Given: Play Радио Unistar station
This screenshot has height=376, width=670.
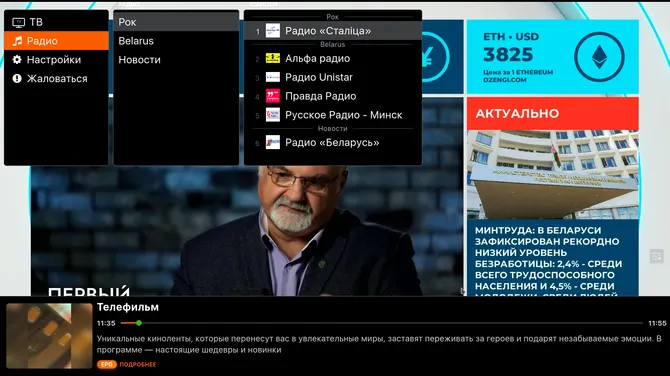Looking at the screenshot, I should coord(332,77).
